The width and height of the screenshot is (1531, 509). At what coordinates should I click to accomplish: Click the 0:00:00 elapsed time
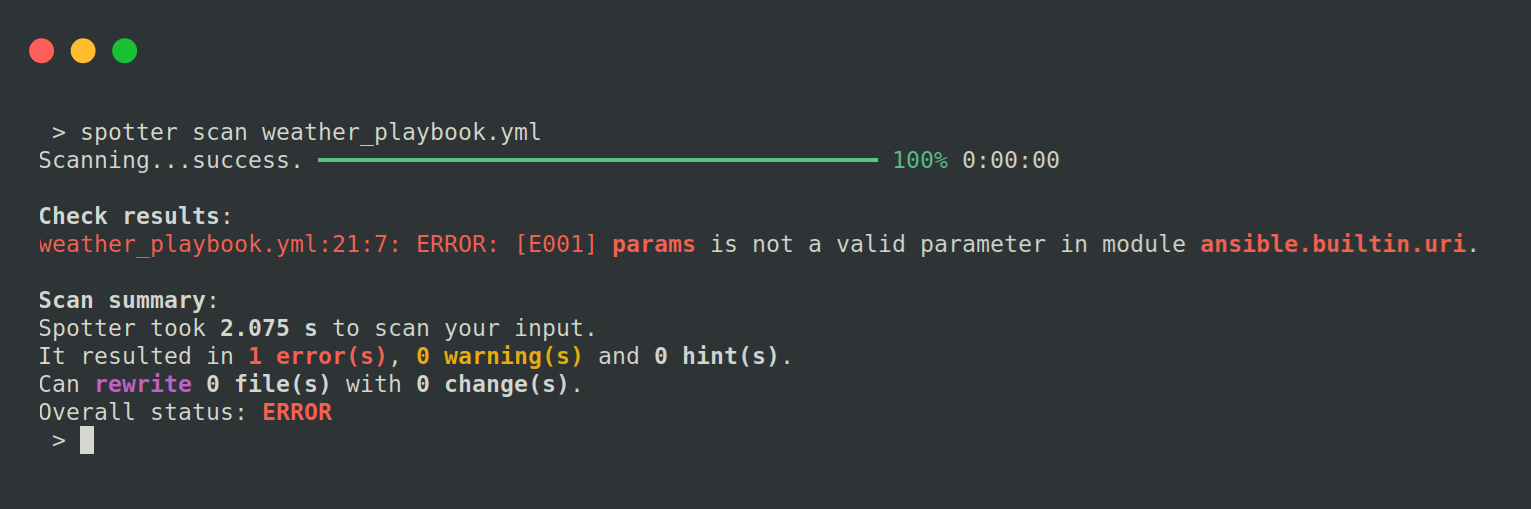click(x=1010, y=160)
